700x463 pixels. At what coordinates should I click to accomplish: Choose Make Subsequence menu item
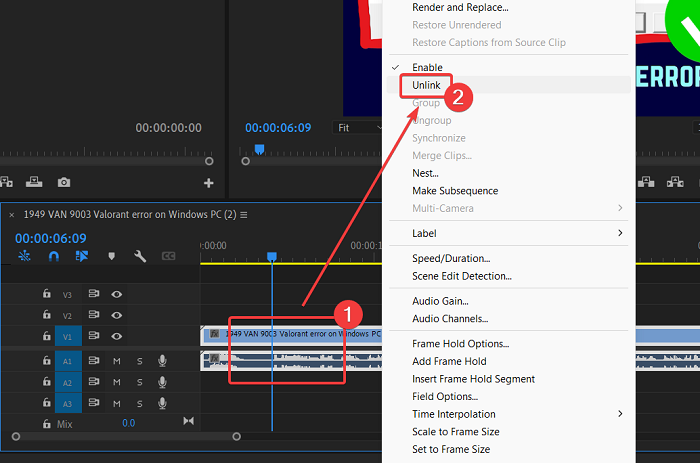click(x=508, y=191)
